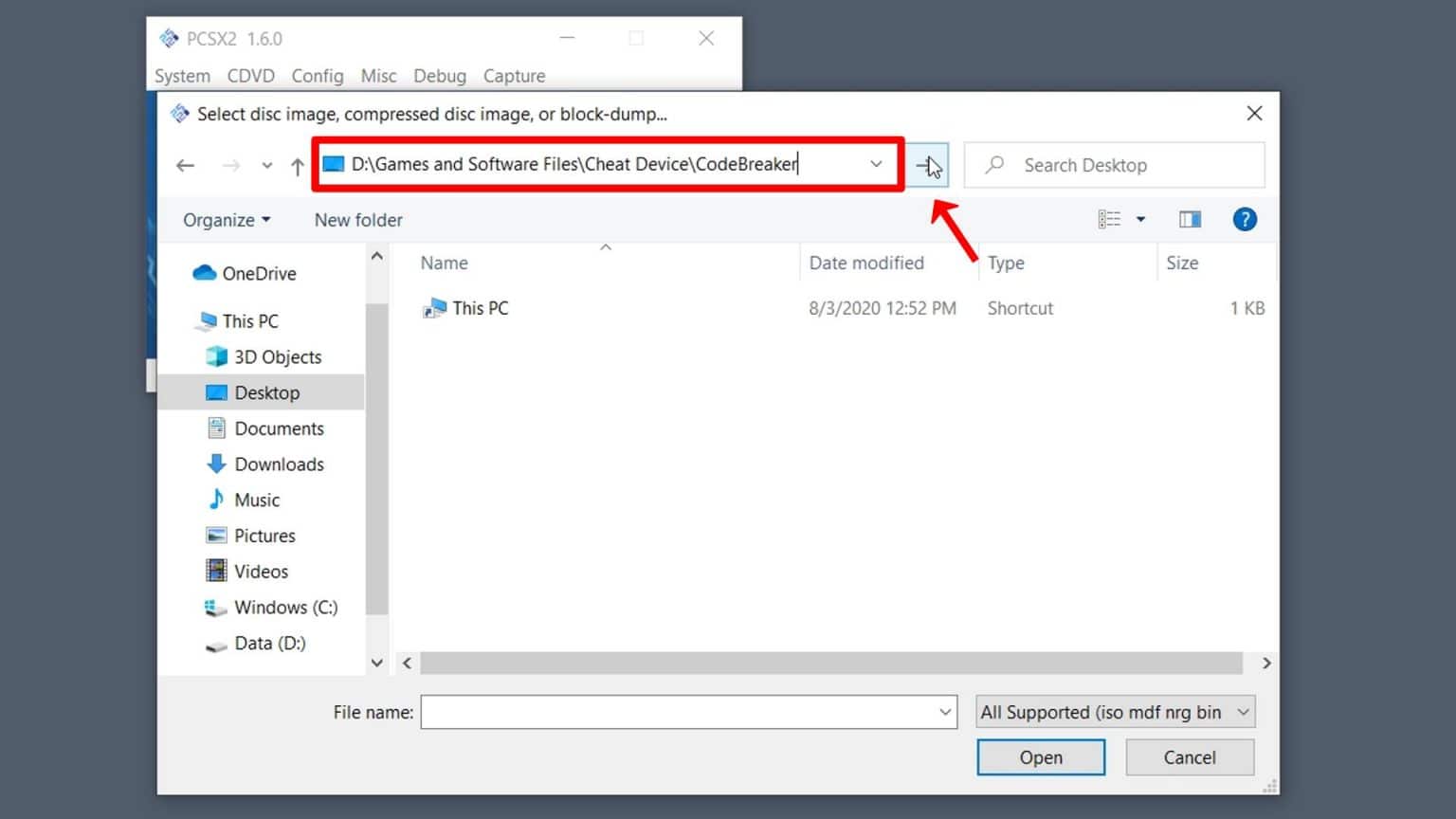Open 3D Objects folder in sidebar
This screenshot has width=1456, height=819.
[x=264, y=357]
